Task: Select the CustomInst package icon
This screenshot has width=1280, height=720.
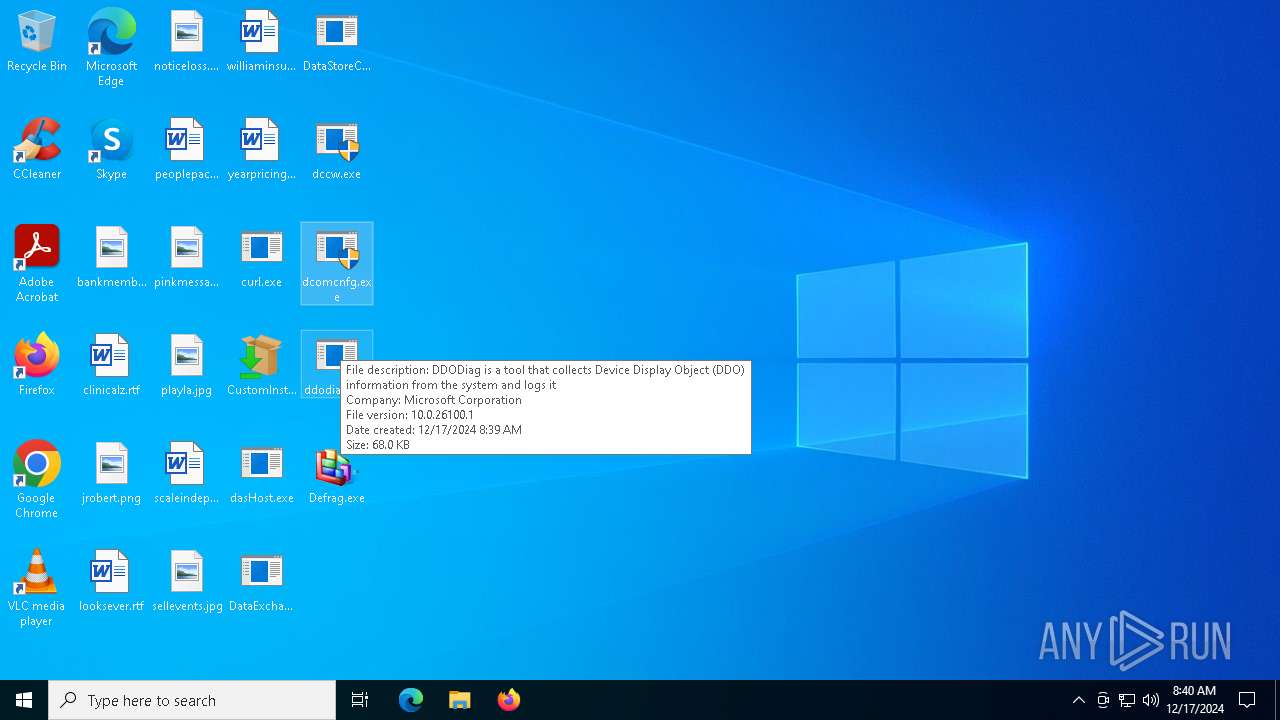Action: tap(261, 366)
